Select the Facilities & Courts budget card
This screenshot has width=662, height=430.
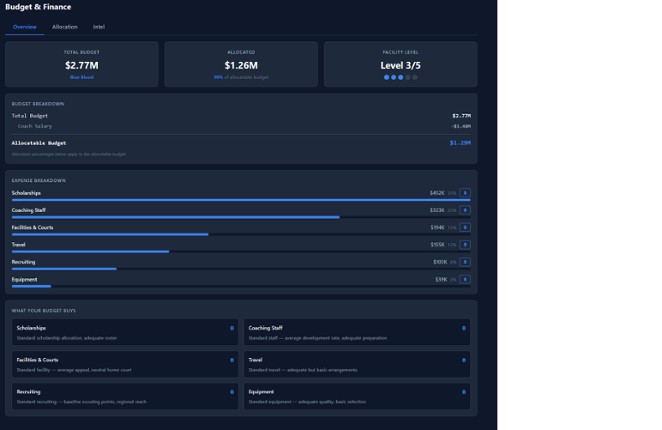(125, 364)
